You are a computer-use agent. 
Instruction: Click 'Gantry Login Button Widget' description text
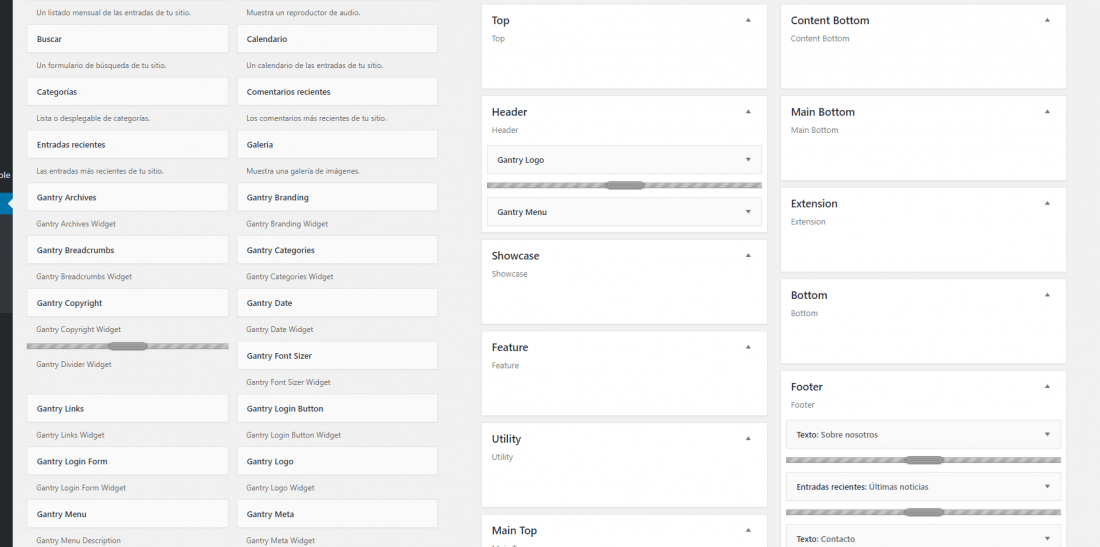coord(293,435)
